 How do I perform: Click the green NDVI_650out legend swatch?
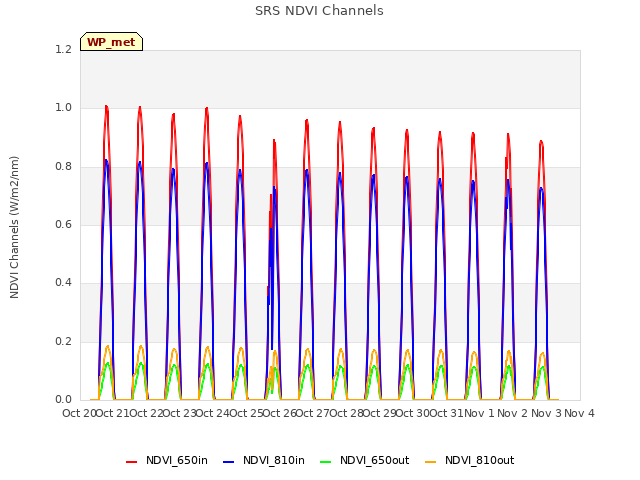point(325,461)
